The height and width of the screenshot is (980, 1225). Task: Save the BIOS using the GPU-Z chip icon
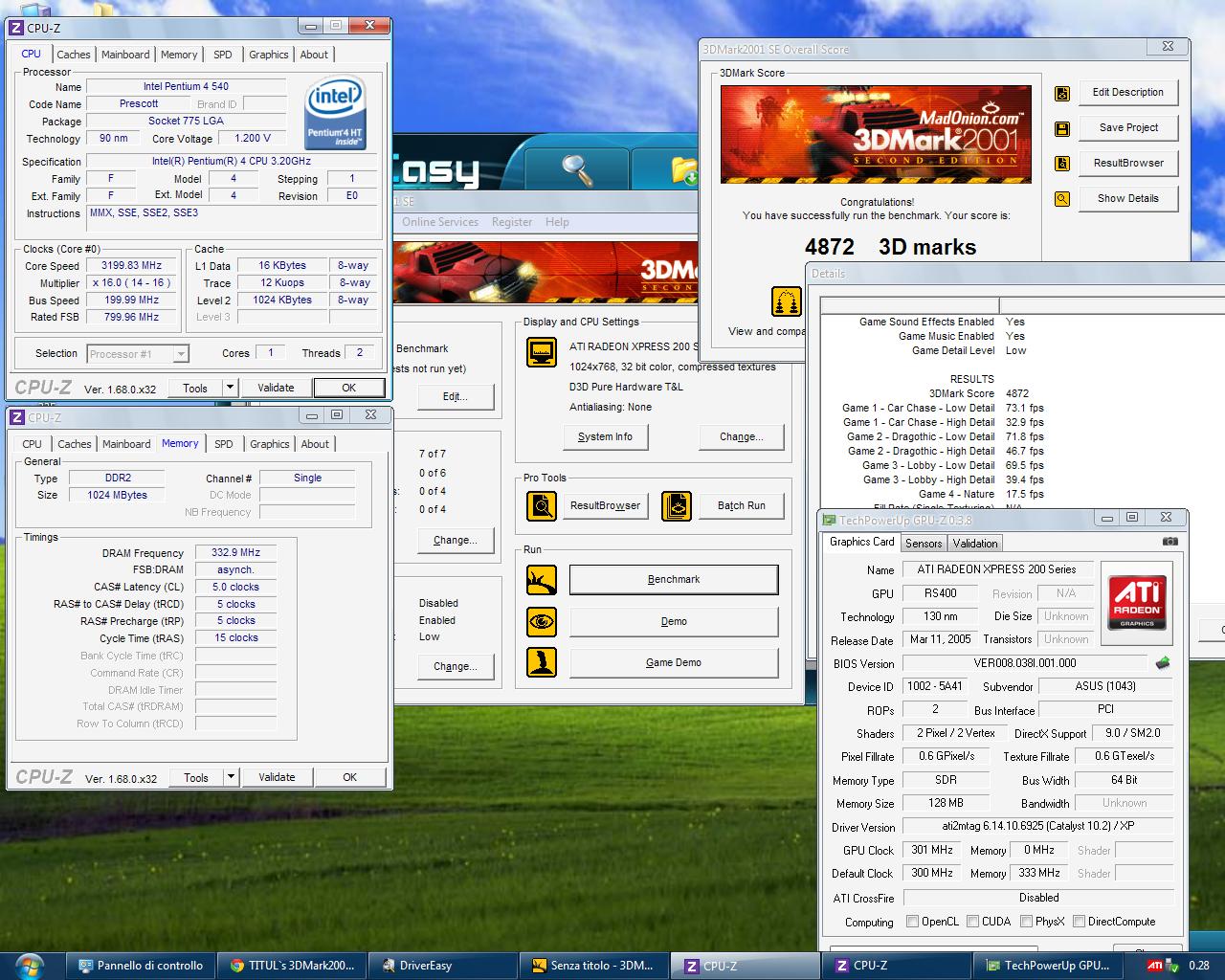[x=1163, y=662]
